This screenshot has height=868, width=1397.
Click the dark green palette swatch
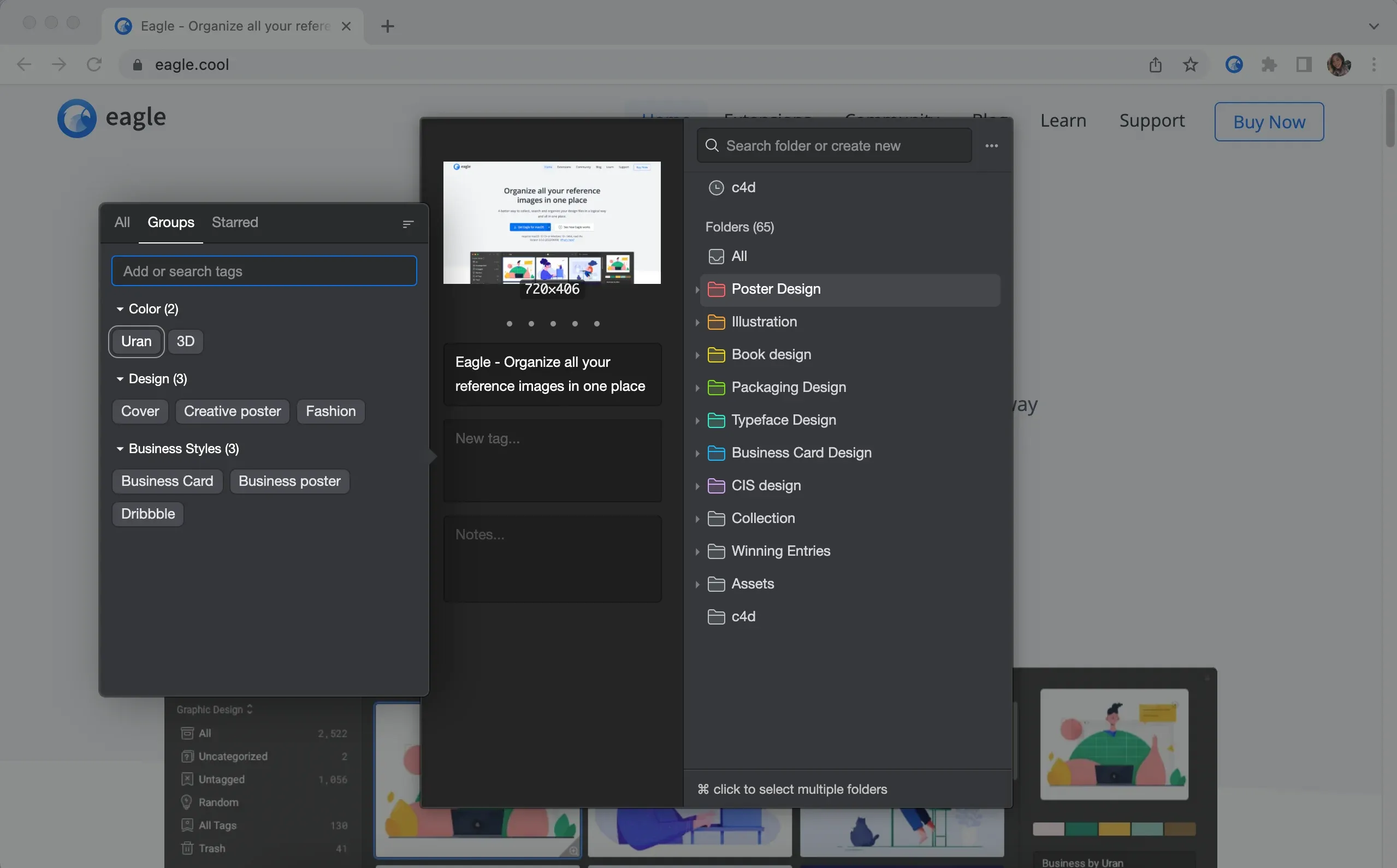pyautogui.click(x=1081, y=829)
